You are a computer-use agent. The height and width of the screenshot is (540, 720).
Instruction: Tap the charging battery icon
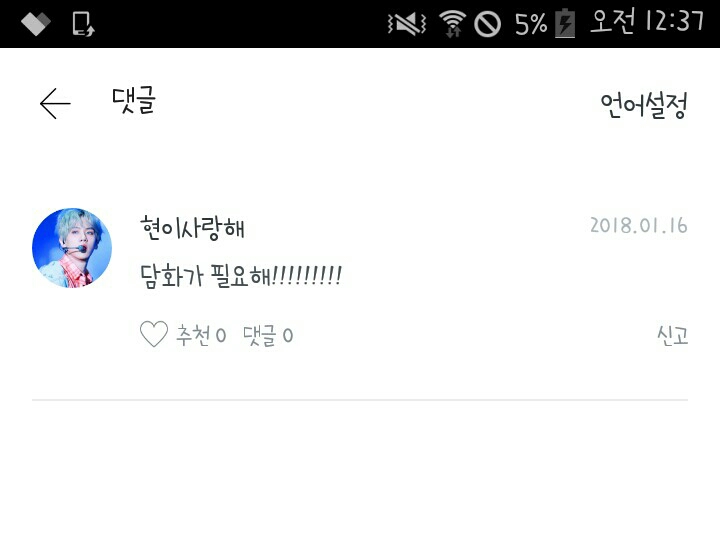point(565,23)
